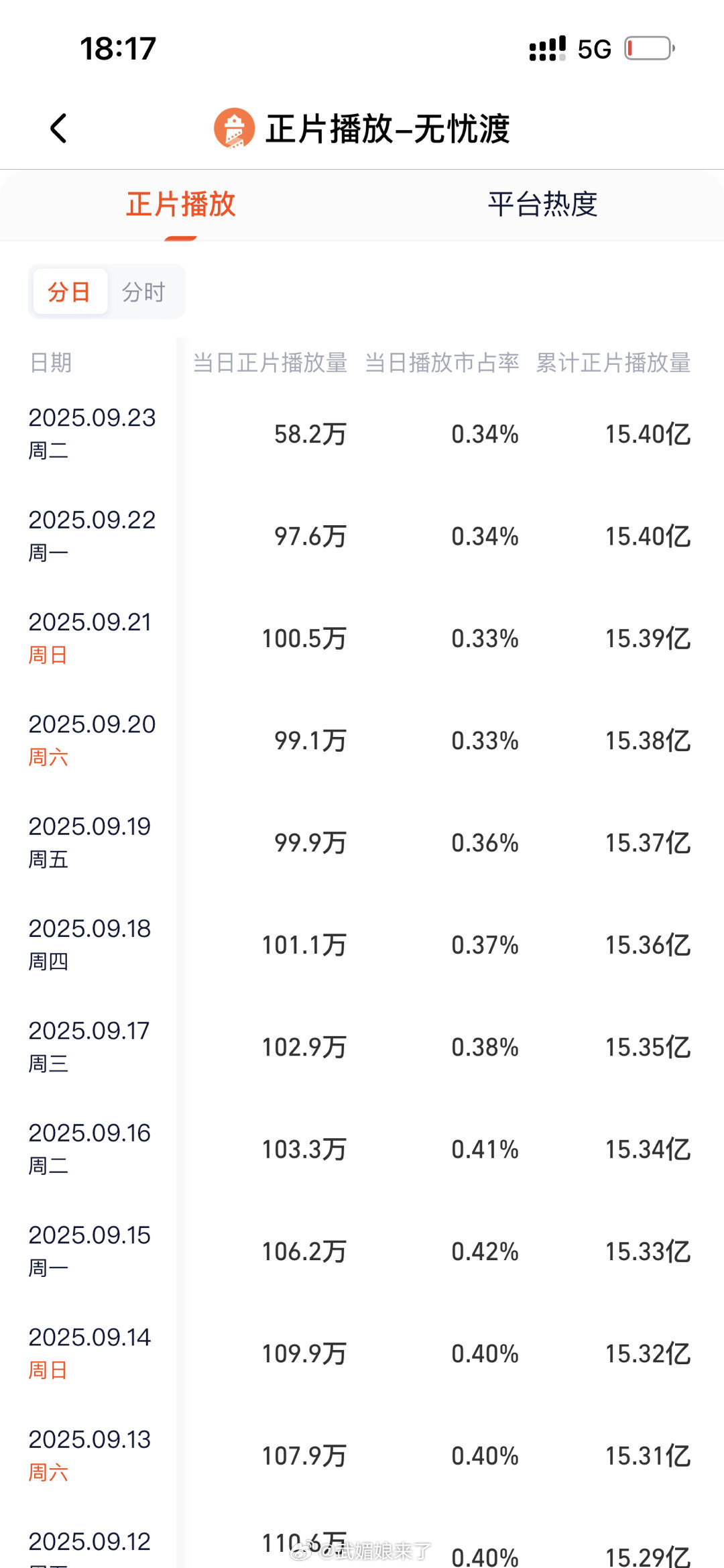Image resolution: width=724 pixels, height=1568 pixels.
Task: Tap the 100.5万 daily play count
Action: (304, 638)
